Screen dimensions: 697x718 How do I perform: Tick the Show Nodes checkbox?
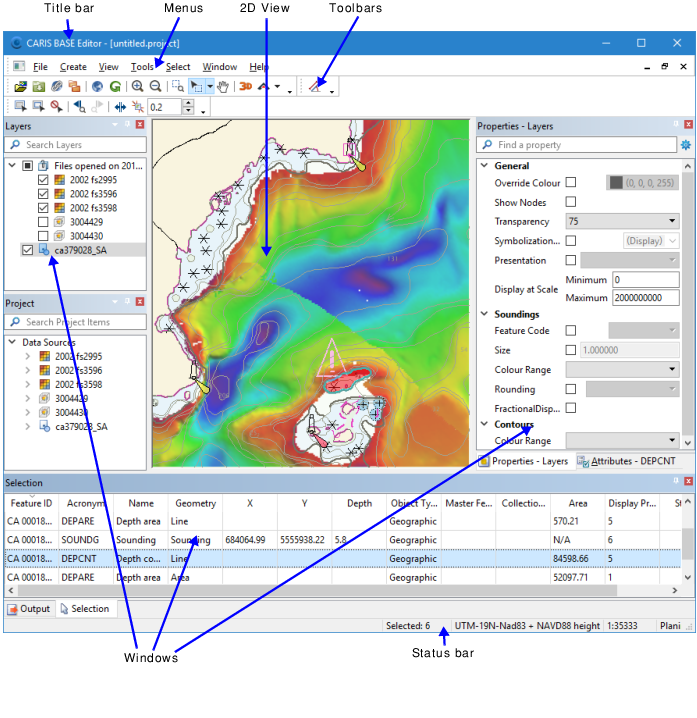tap(571, 202)
